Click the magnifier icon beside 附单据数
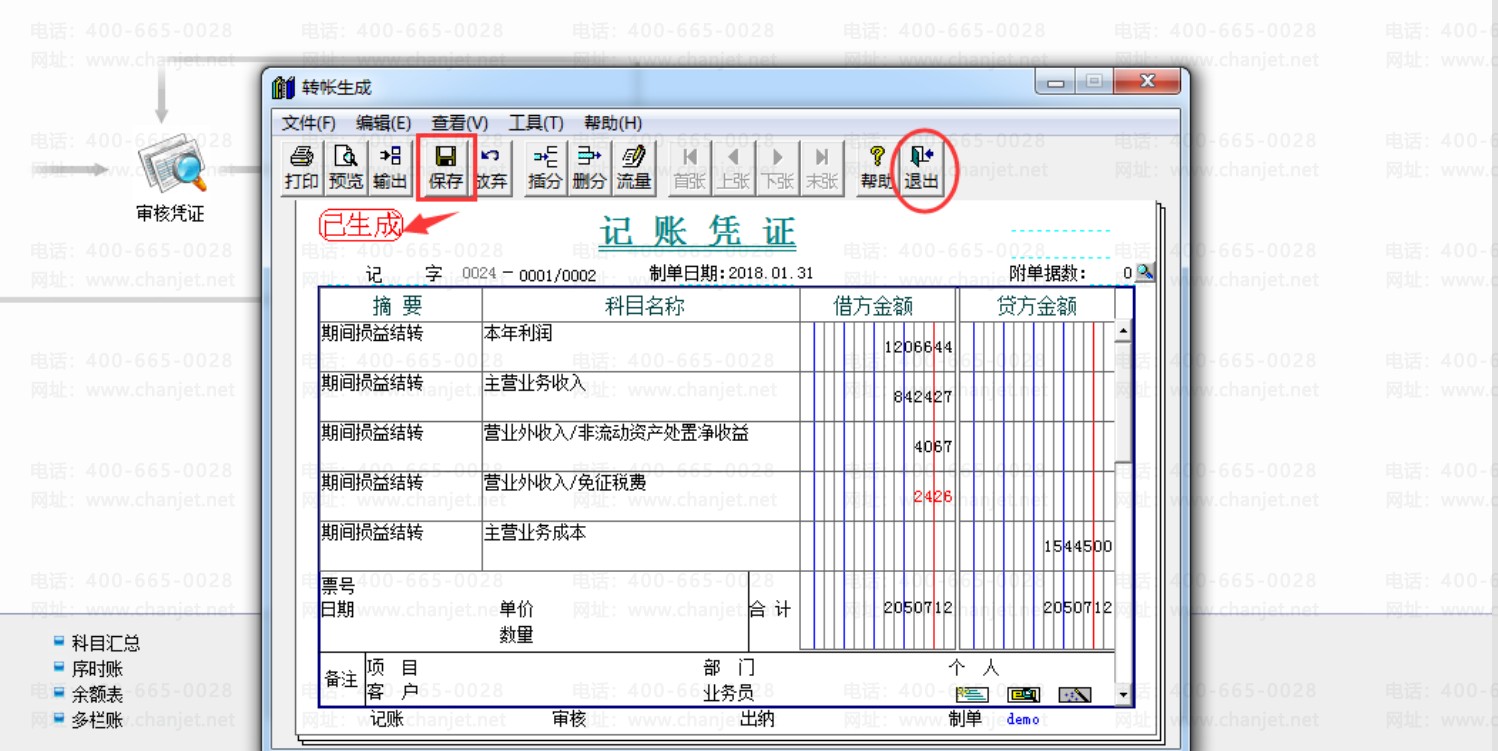The width and height of the screenshot is (1498, 751). click(1145, 272)
